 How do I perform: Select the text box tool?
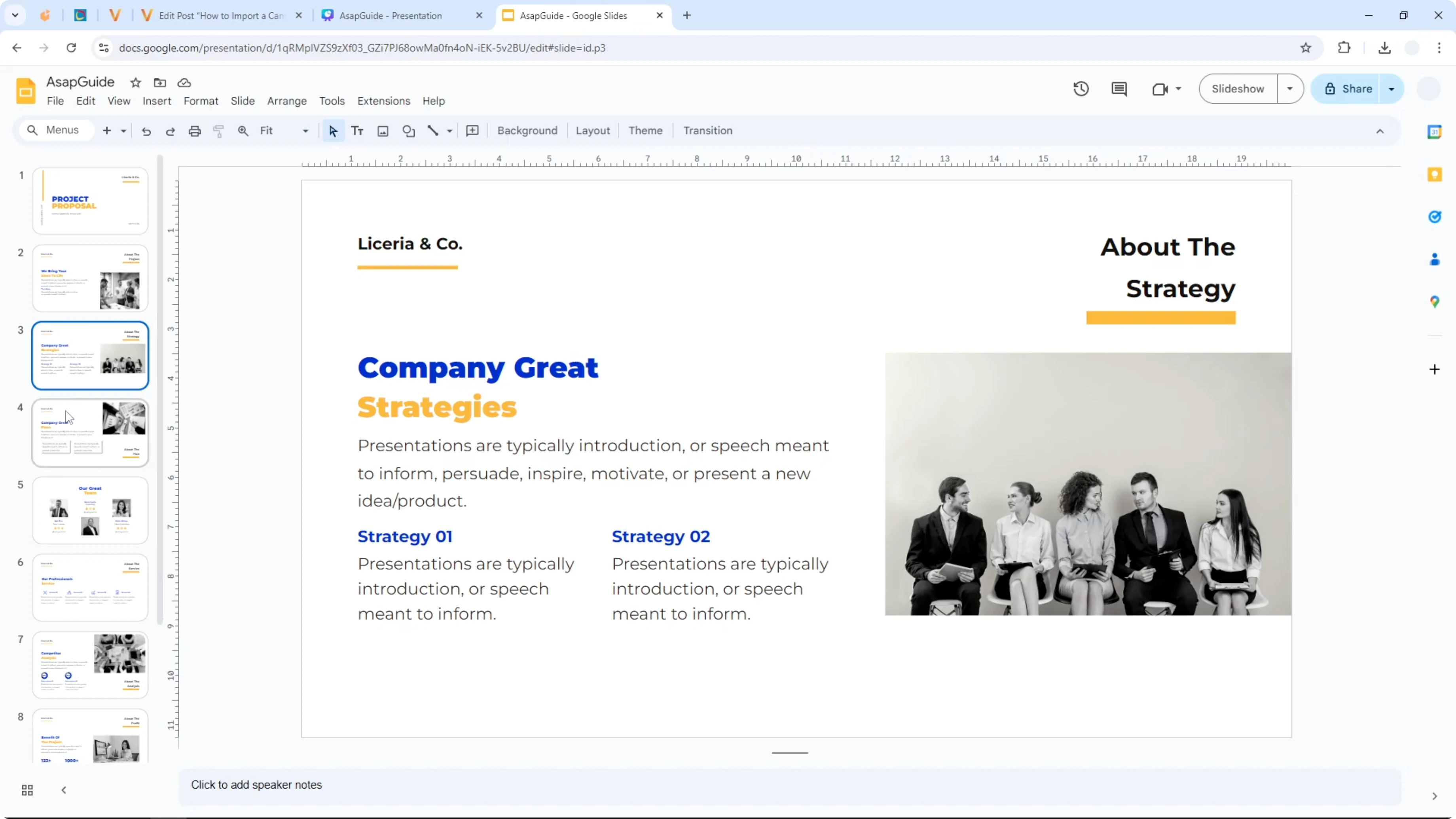click(x=357, y=131)
